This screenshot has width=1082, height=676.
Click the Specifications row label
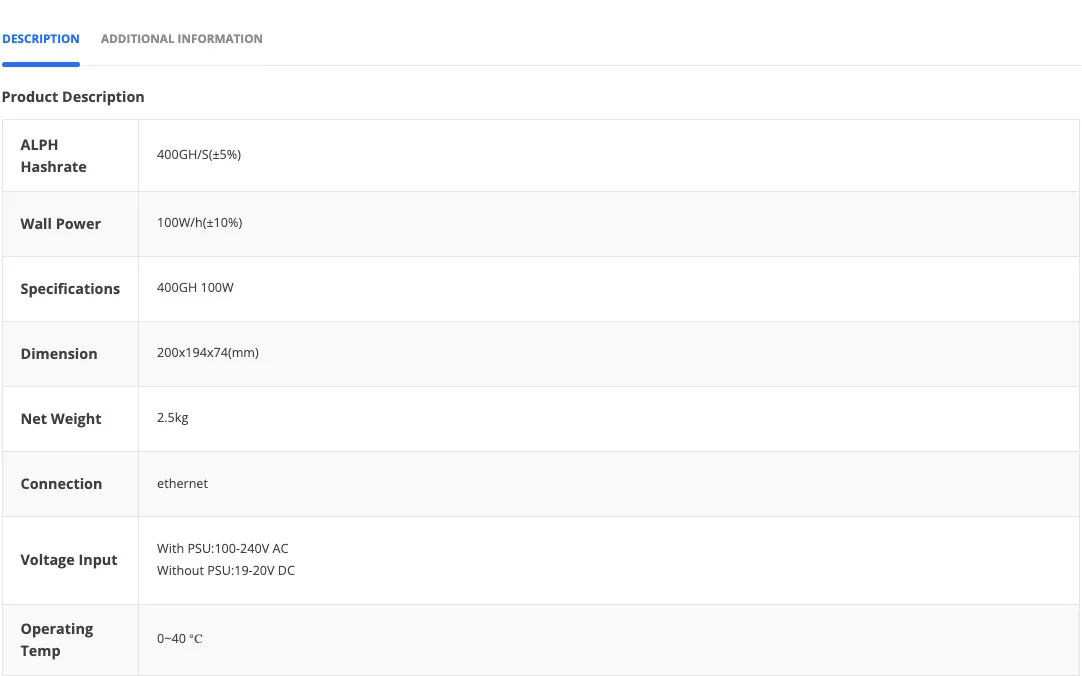[x=70, y=289]
